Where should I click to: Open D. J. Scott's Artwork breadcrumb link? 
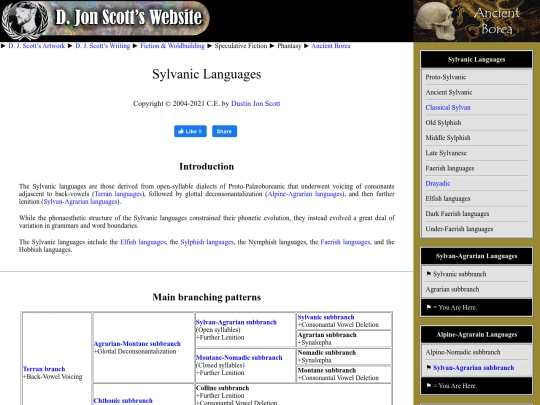(37, 46)
